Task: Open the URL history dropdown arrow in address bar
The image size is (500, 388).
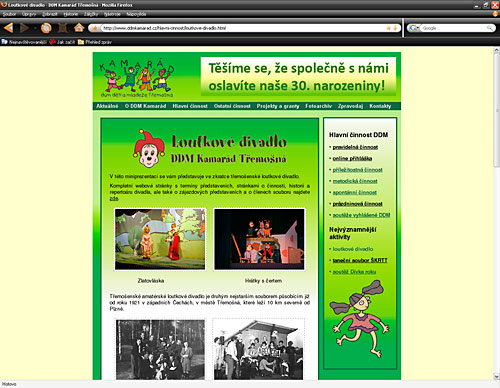Action: point(395,28)
